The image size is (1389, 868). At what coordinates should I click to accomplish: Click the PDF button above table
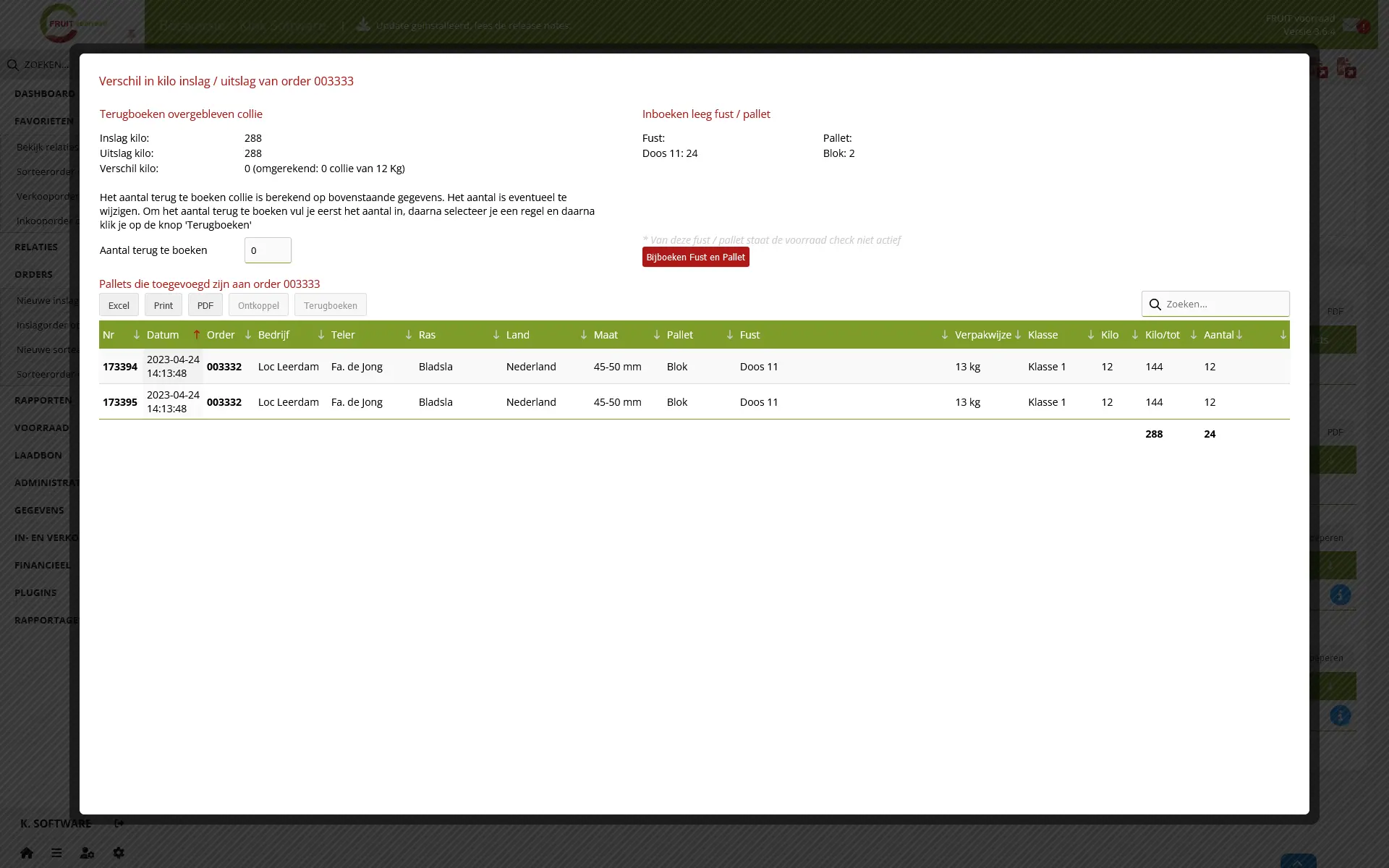(205, 305)
